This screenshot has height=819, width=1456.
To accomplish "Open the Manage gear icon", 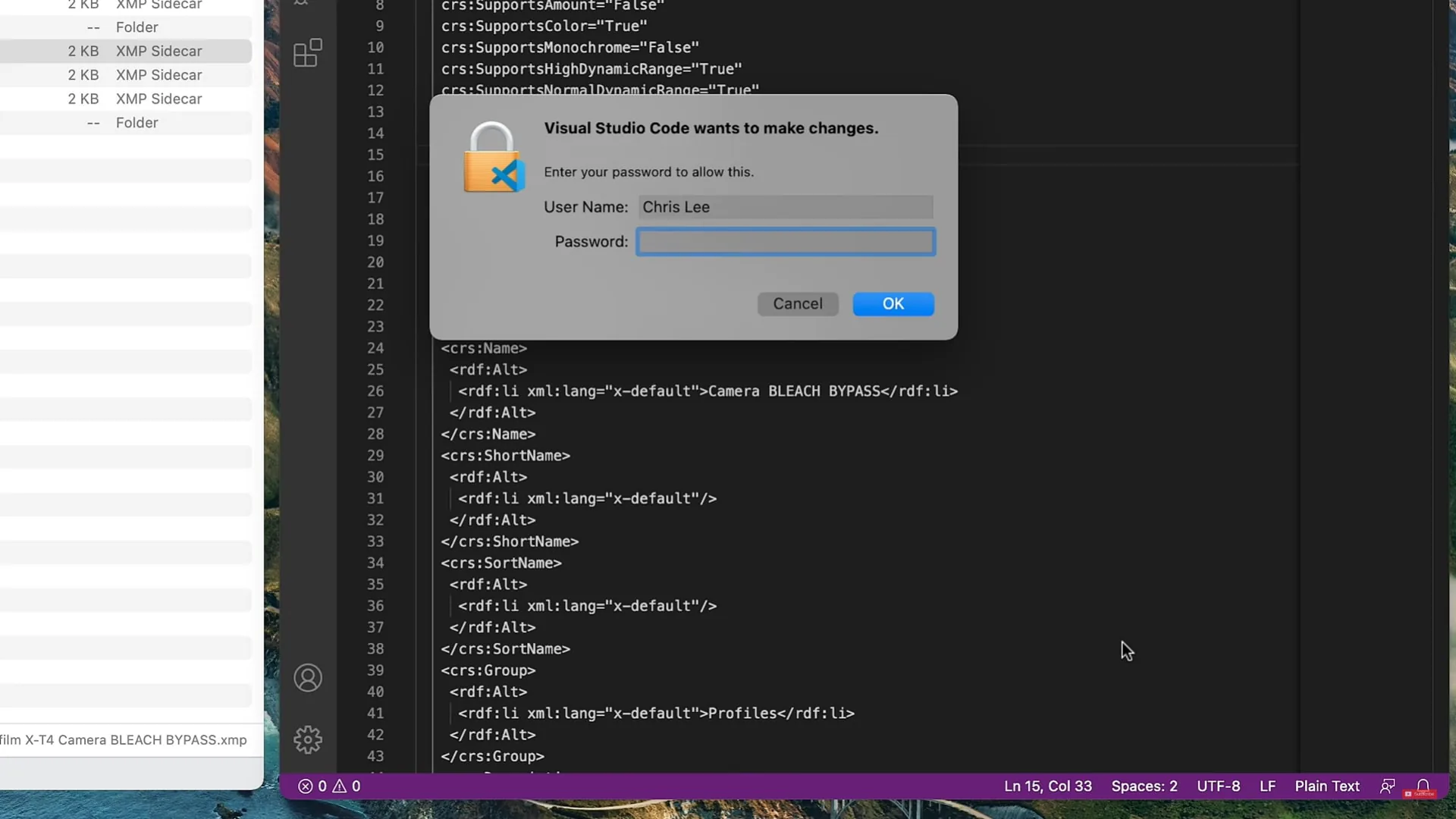I will coord(308,739).
